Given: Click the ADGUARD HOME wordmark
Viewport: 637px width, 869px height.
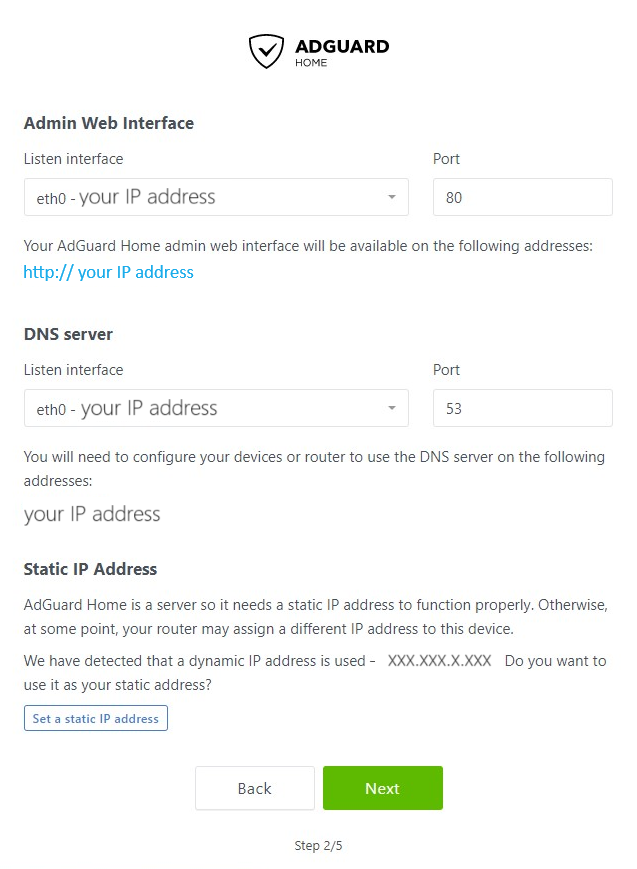Looking at the screenshot, I should (x=342, y=53).
